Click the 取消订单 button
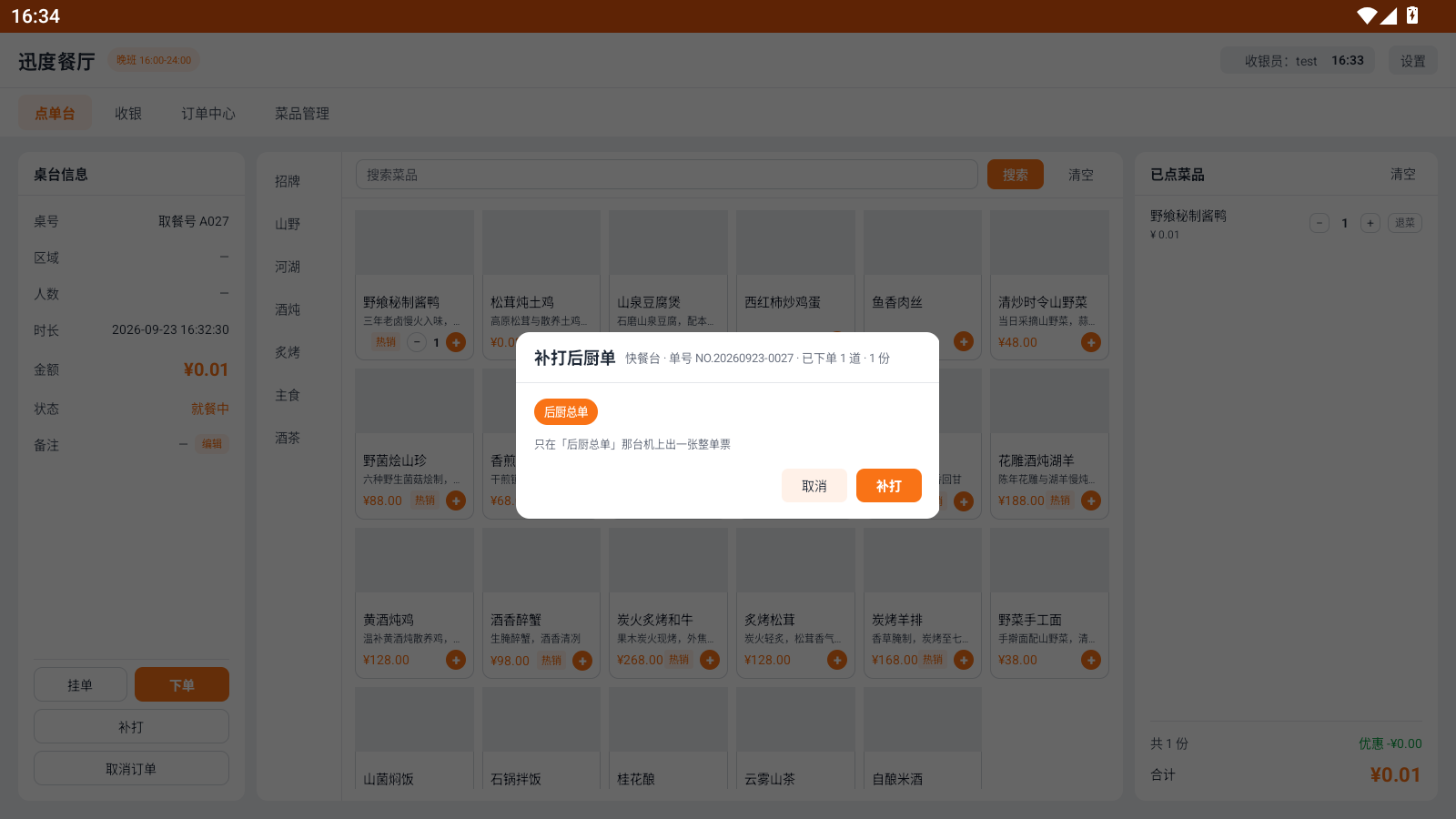The width and height of the screenshot is (1456, 819). [131, 769]
